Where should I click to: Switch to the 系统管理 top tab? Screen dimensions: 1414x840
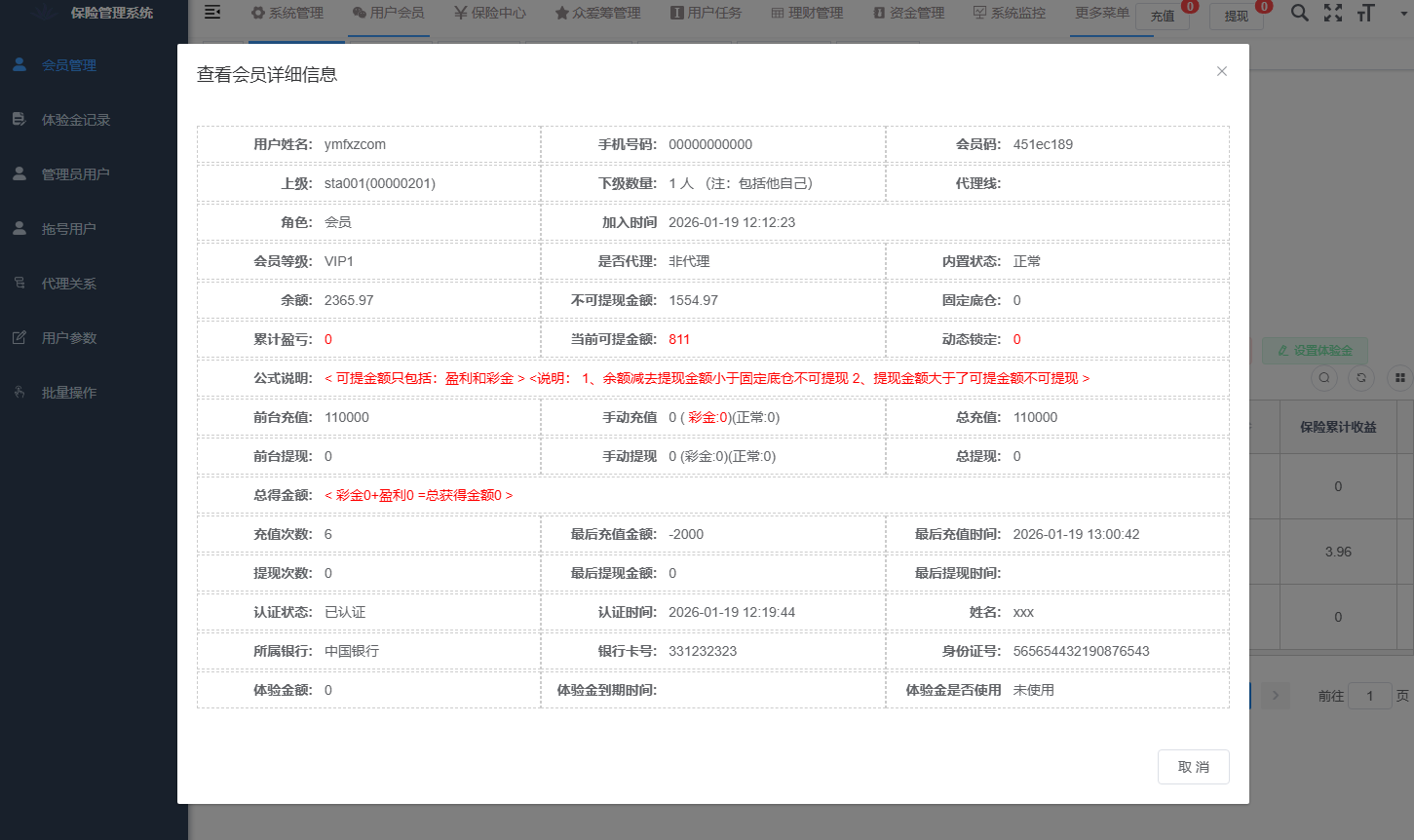coord(287,13)
